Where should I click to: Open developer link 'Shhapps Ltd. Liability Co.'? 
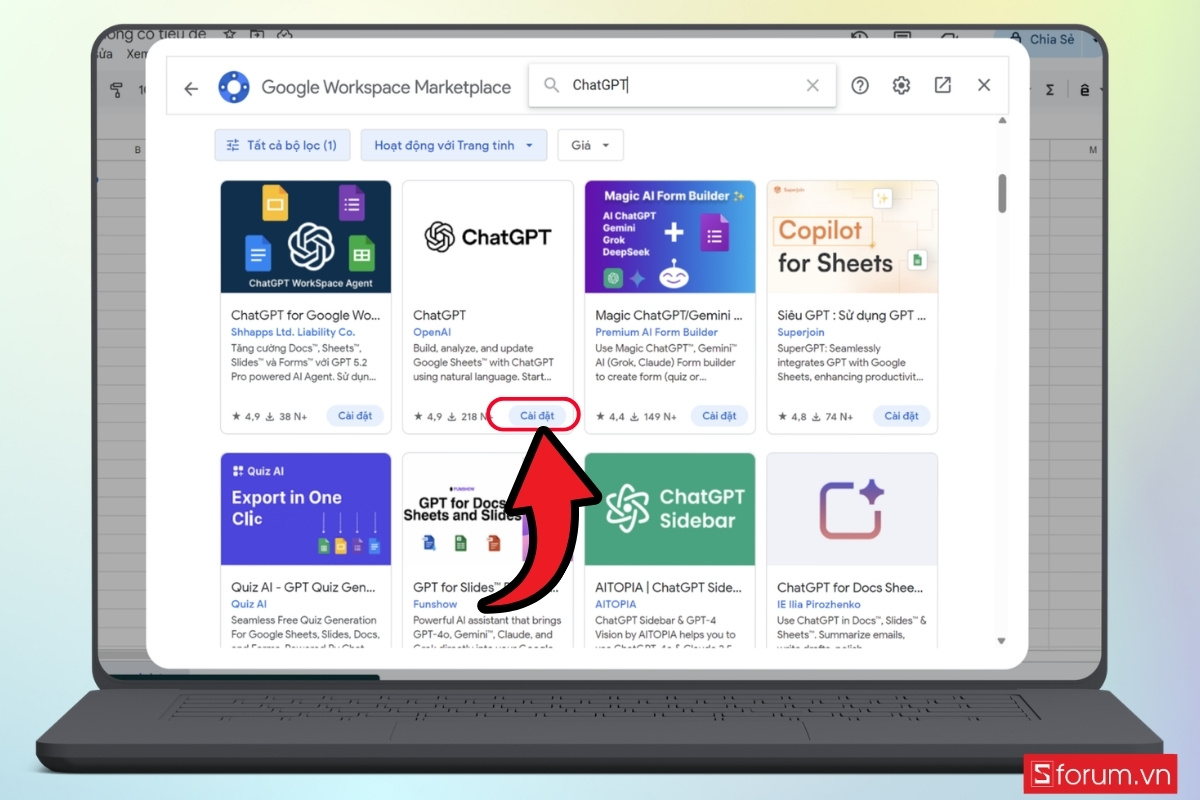(293, 332)
